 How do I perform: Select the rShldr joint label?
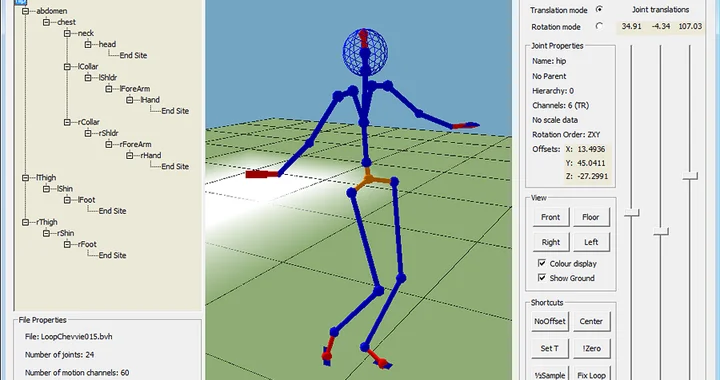[108, 133]
